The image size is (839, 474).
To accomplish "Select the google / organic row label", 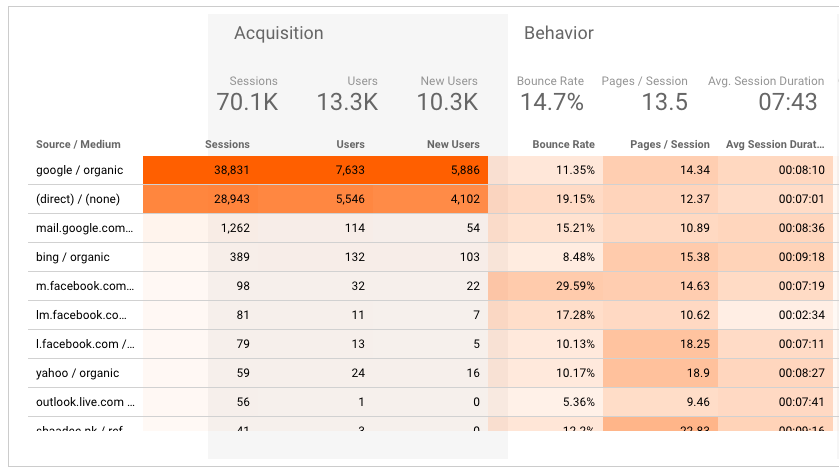I will [x=74, y=171].
